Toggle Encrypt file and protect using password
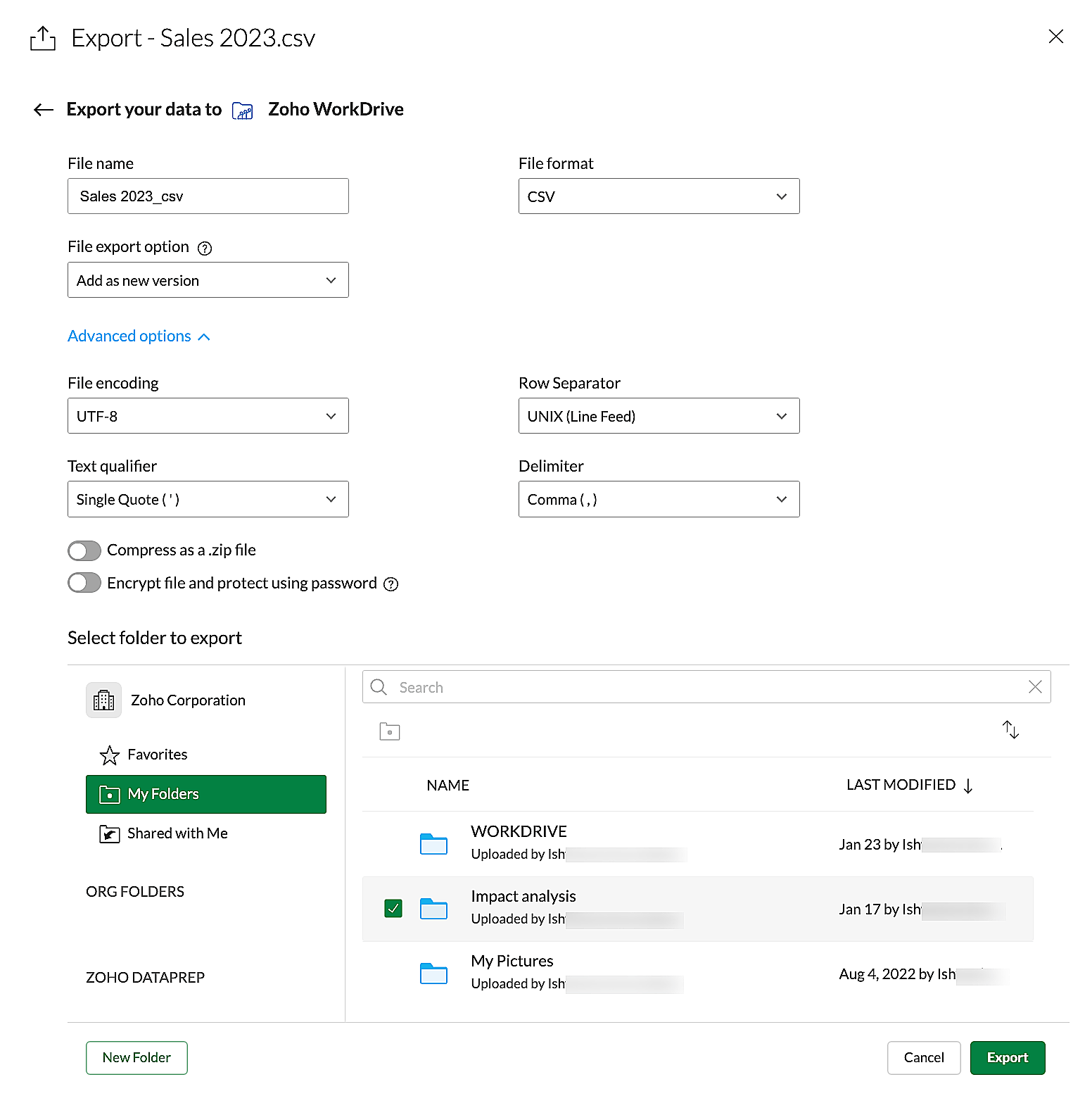Screen dimensions: 1092x1115 pyautogui.click(x=84, y=583)
